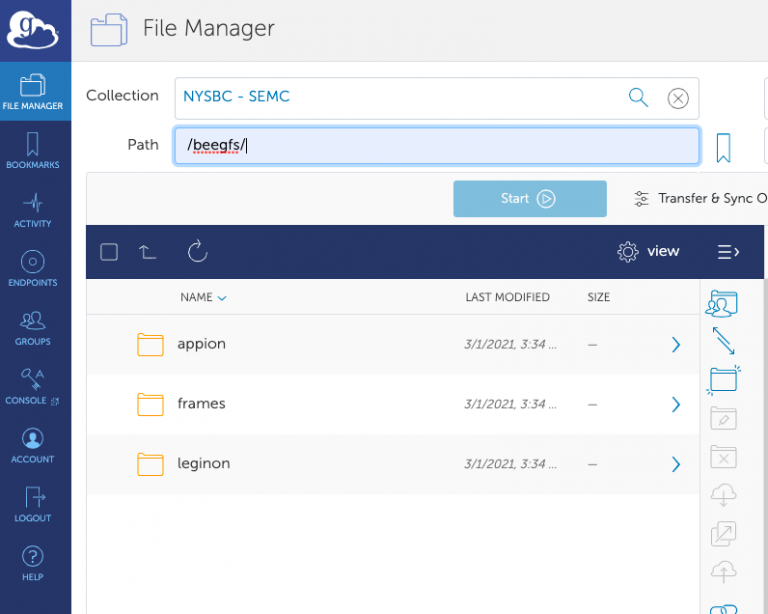Screen dimensions: 768x614
Task: Click the Download cloud icon
Action: [723, 495]
